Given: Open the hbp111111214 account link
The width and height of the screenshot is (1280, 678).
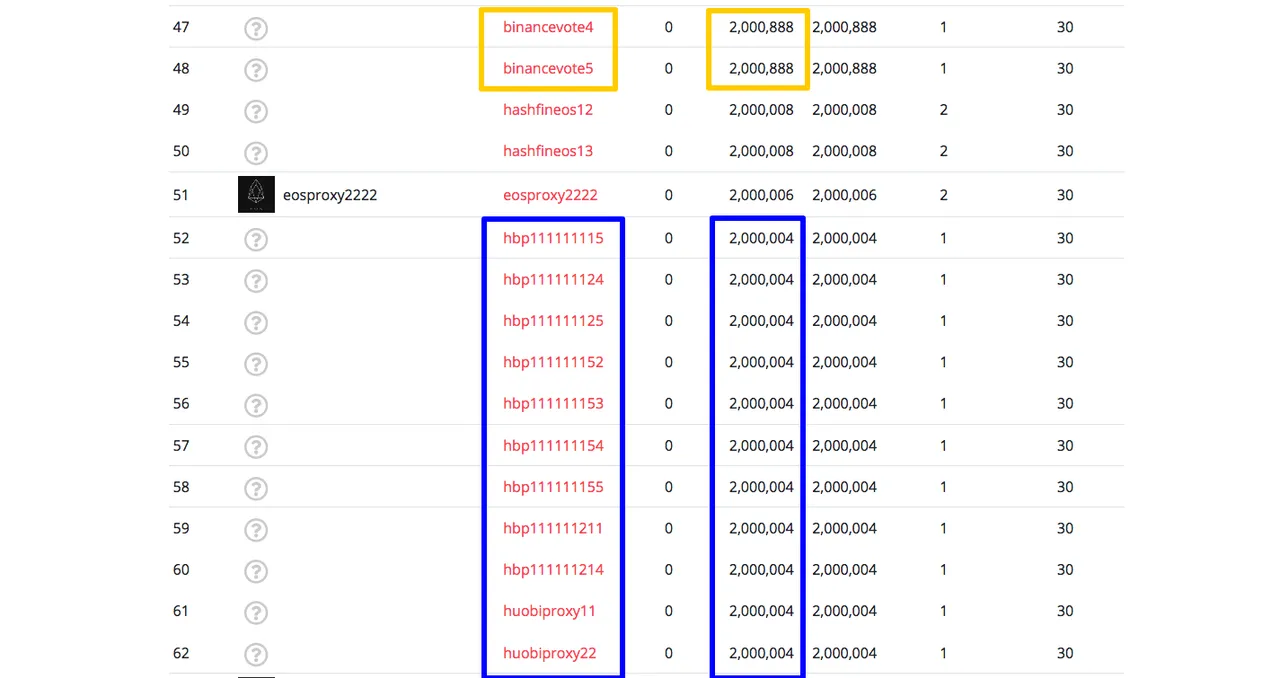Looking at the screenshot, I should click(x=553, y=570).
